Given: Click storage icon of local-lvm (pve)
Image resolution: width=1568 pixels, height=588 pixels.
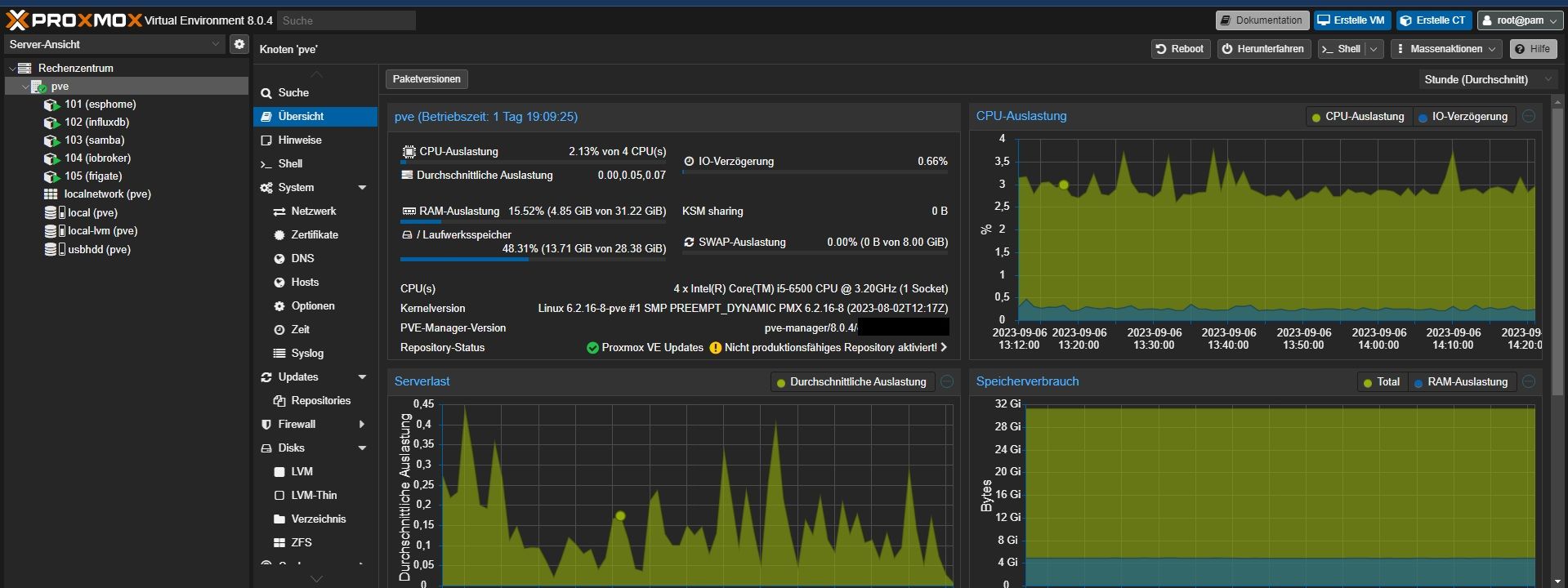Looking at the screenshot, I should tap(54, 231).
